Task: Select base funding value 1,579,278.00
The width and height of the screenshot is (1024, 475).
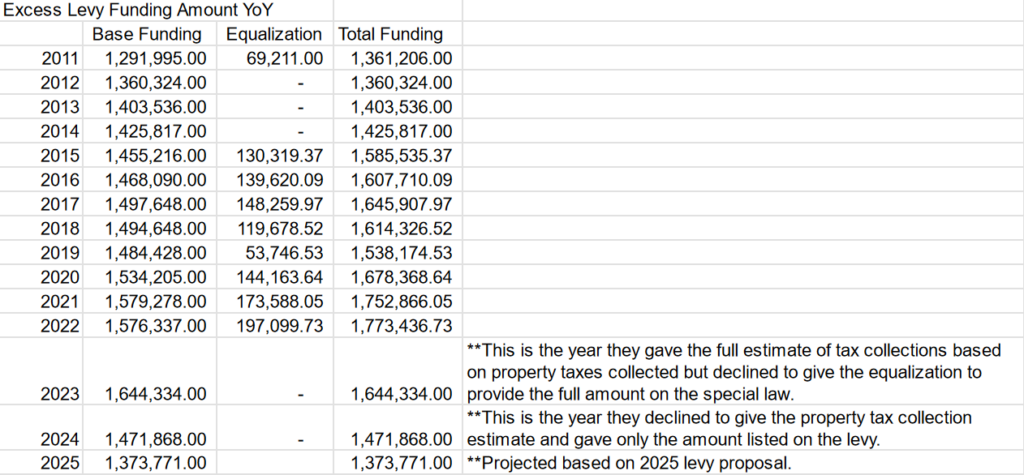Action: coord(155,302)
